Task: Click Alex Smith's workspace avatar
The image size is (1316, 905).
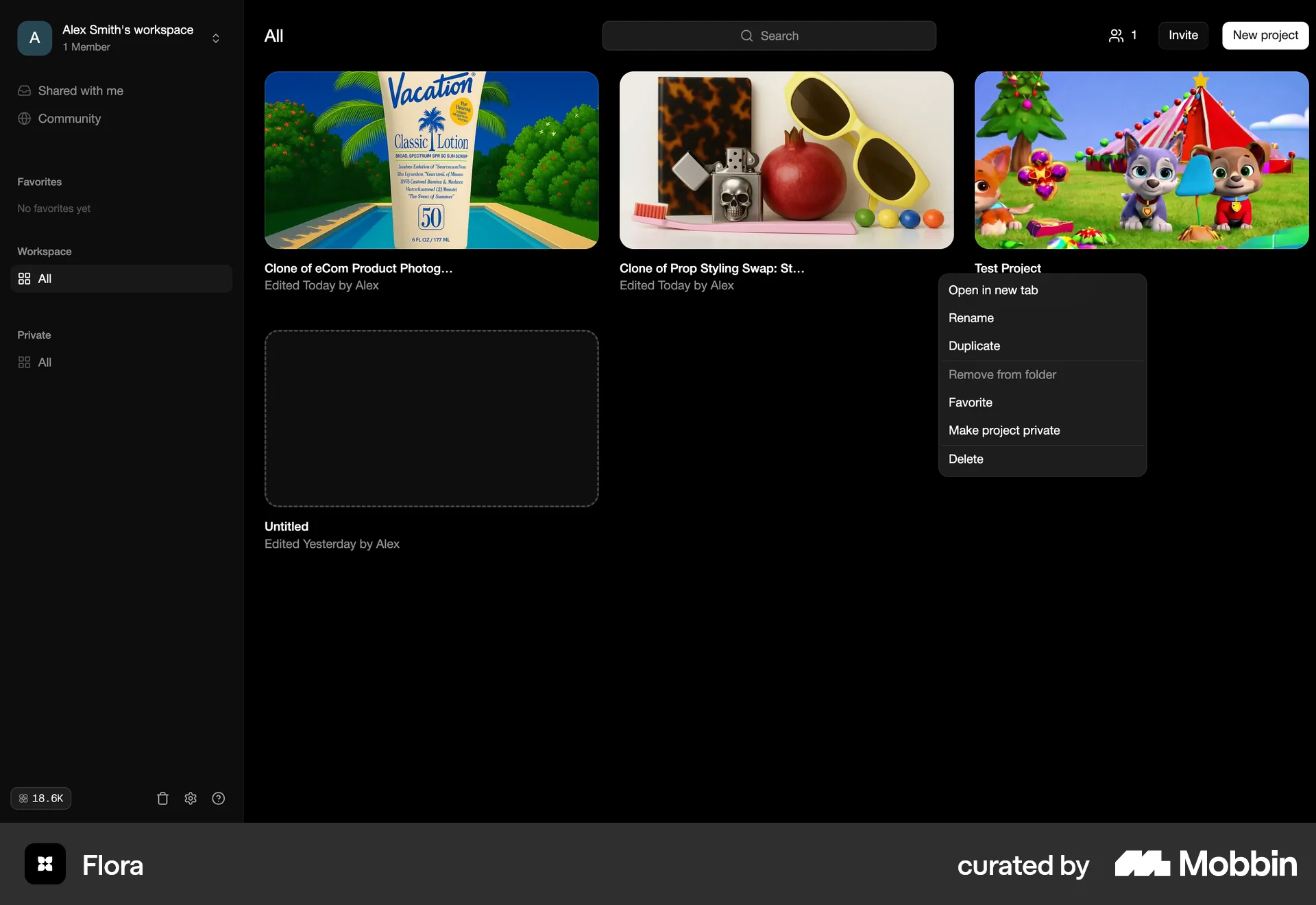Action: coord(34,38)
